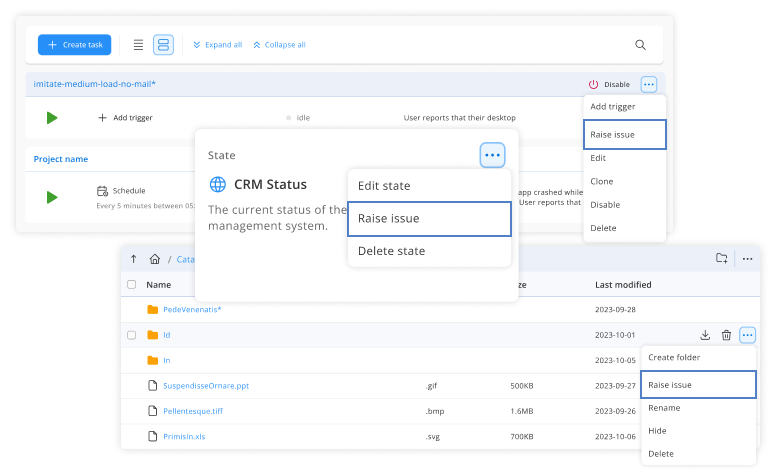Click the file icon beside Pellentesque.tiff

[152, 411]
